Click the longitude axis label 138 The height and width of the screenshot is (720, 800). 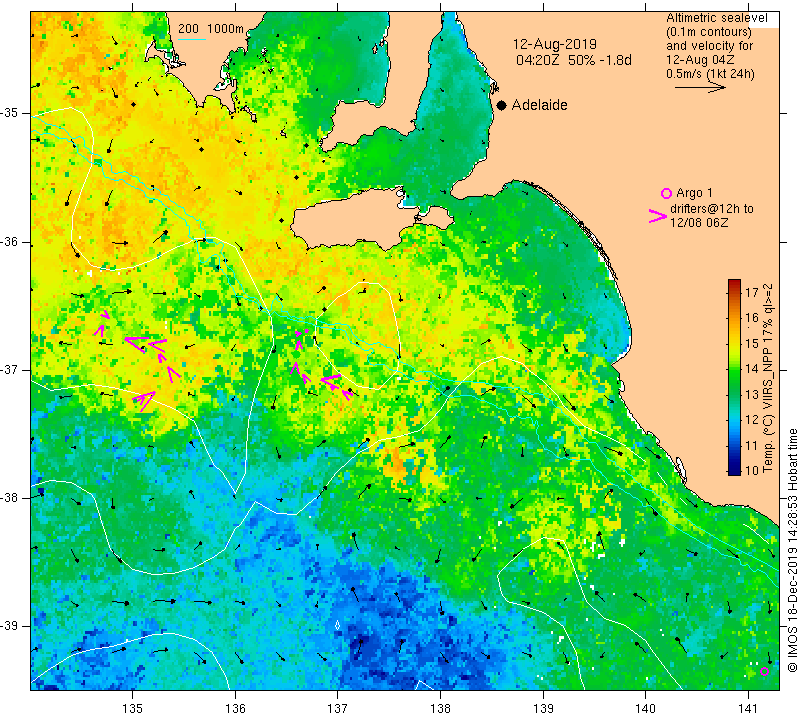(x=440, y=708)
